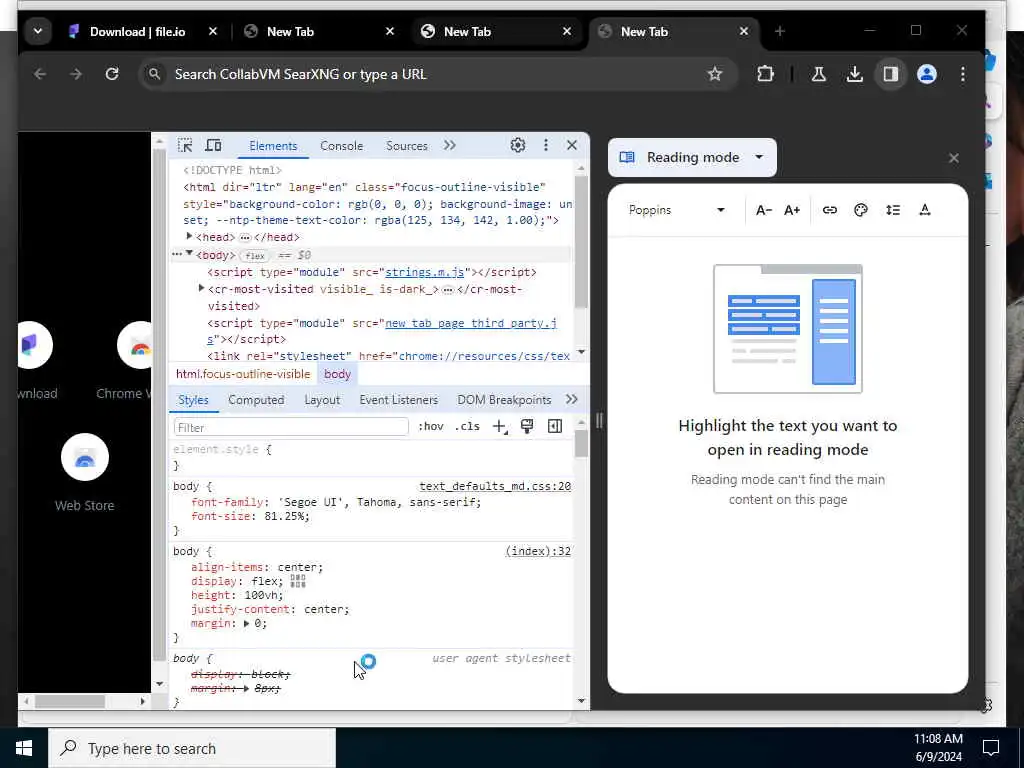Image resolution: width=1024 pixels, height=768 pixels.
Task: Open the strings.m.js source link
Action: 424,272
